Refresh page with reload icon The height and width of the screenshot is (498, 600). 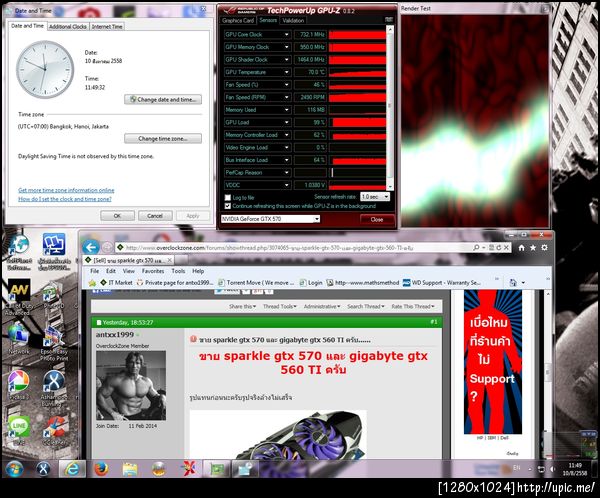coord(499,248)
